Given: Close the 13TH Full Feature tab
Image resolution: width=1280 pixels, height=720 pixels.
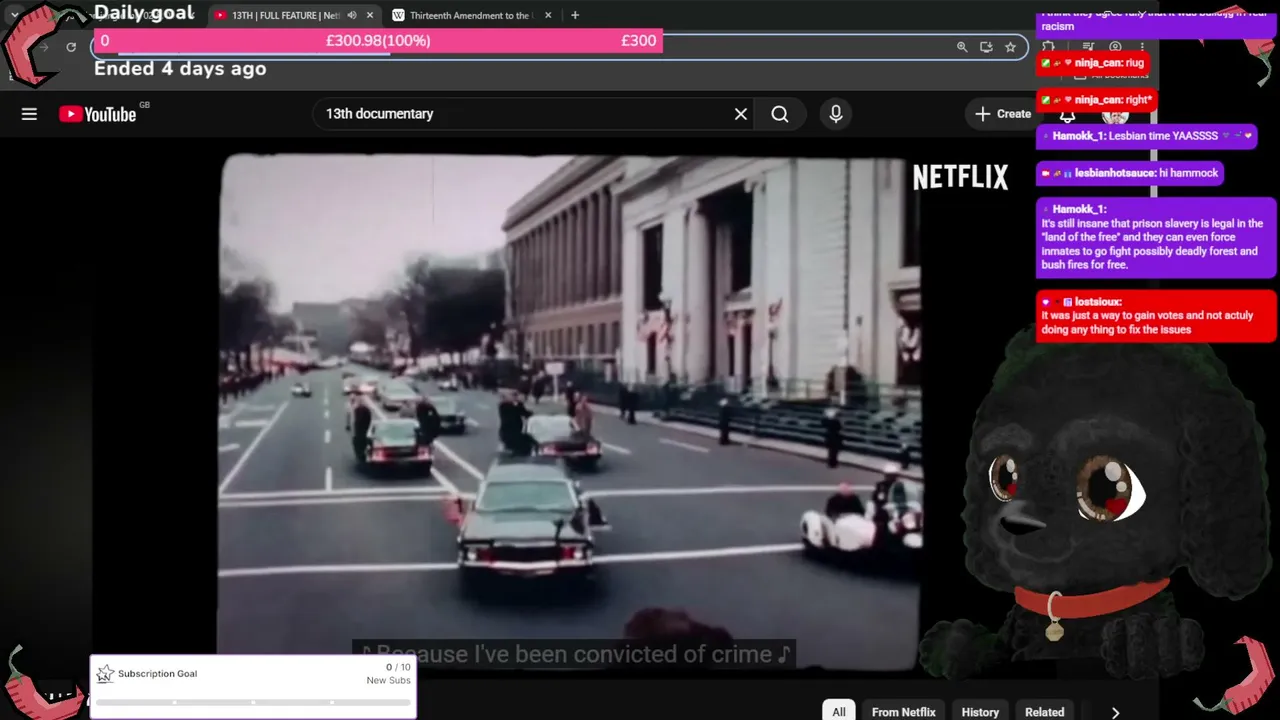Looking at the screenshot, I should 370,15.
